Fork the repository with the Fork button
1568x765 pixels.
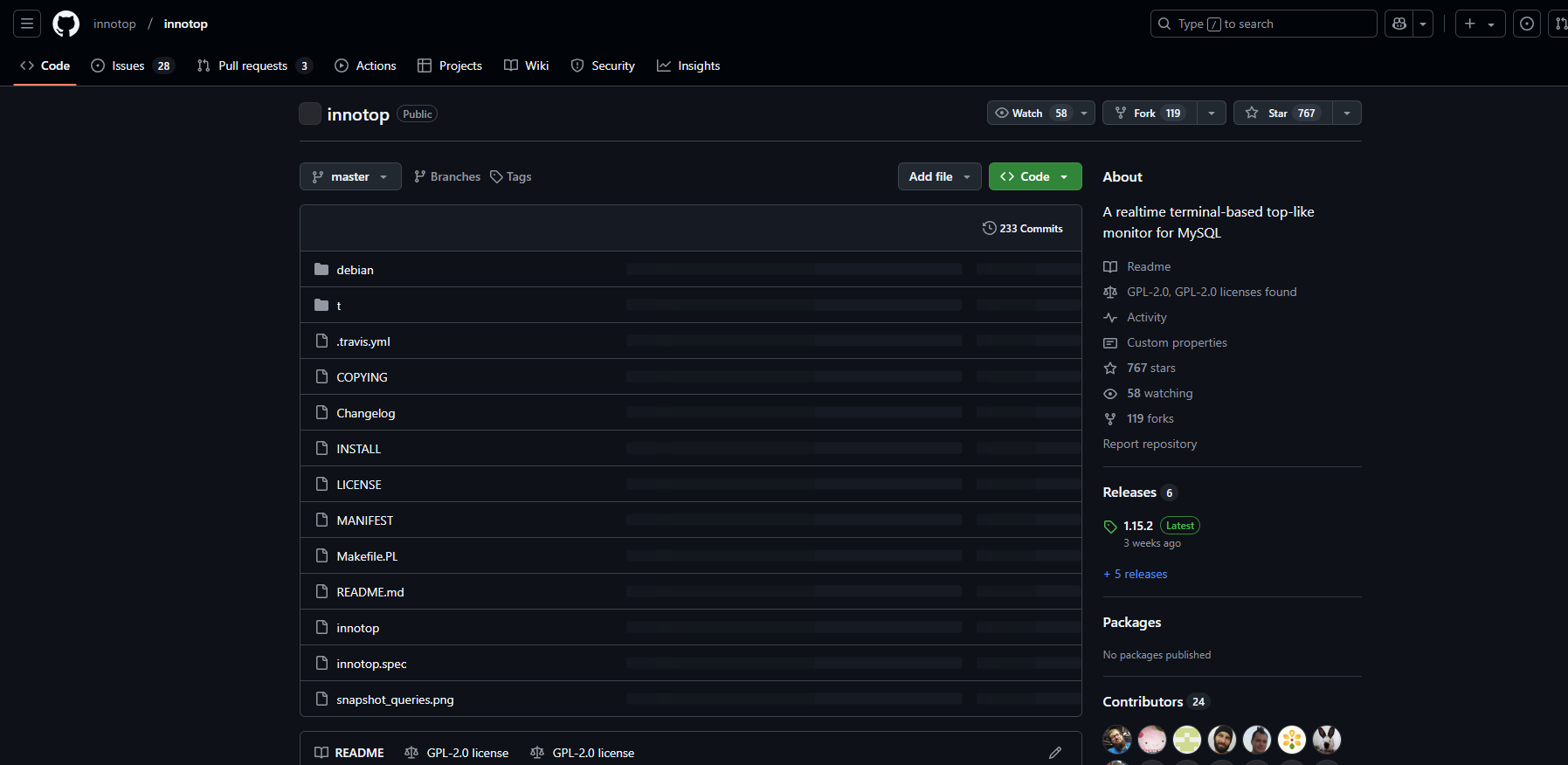coord(1150,113)
